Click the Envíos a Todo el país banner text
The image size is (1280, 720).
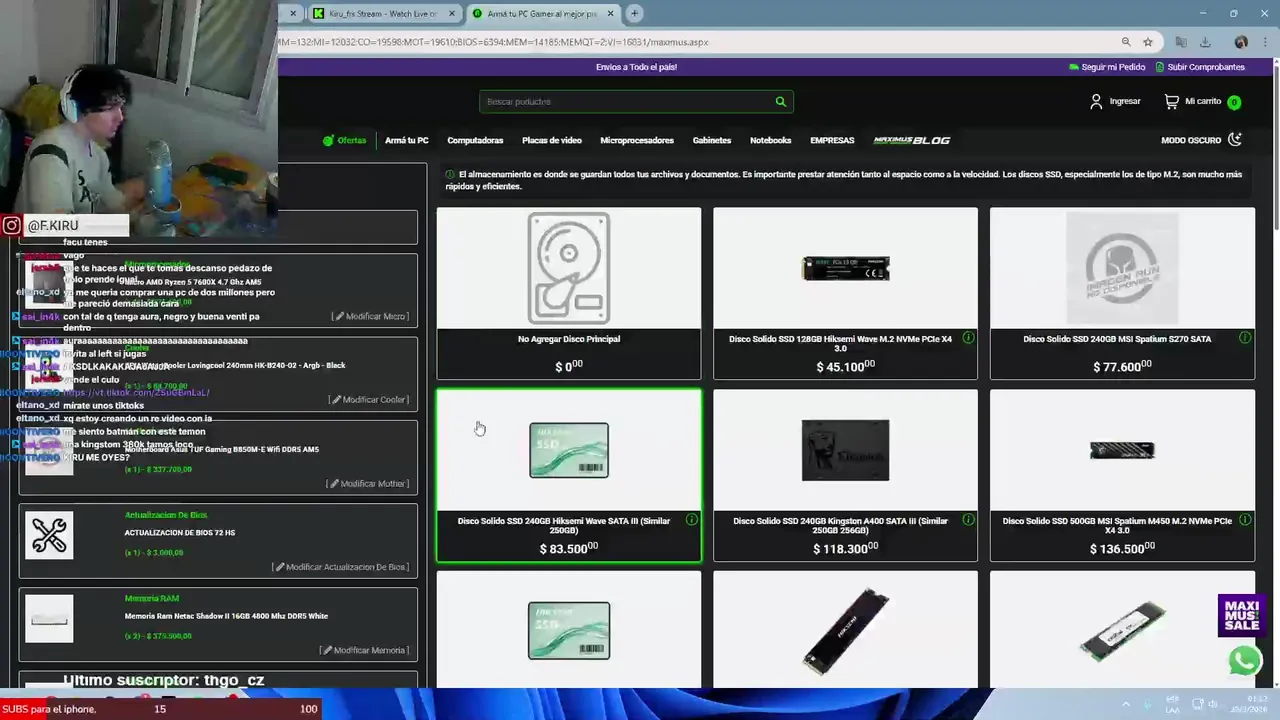636,67
